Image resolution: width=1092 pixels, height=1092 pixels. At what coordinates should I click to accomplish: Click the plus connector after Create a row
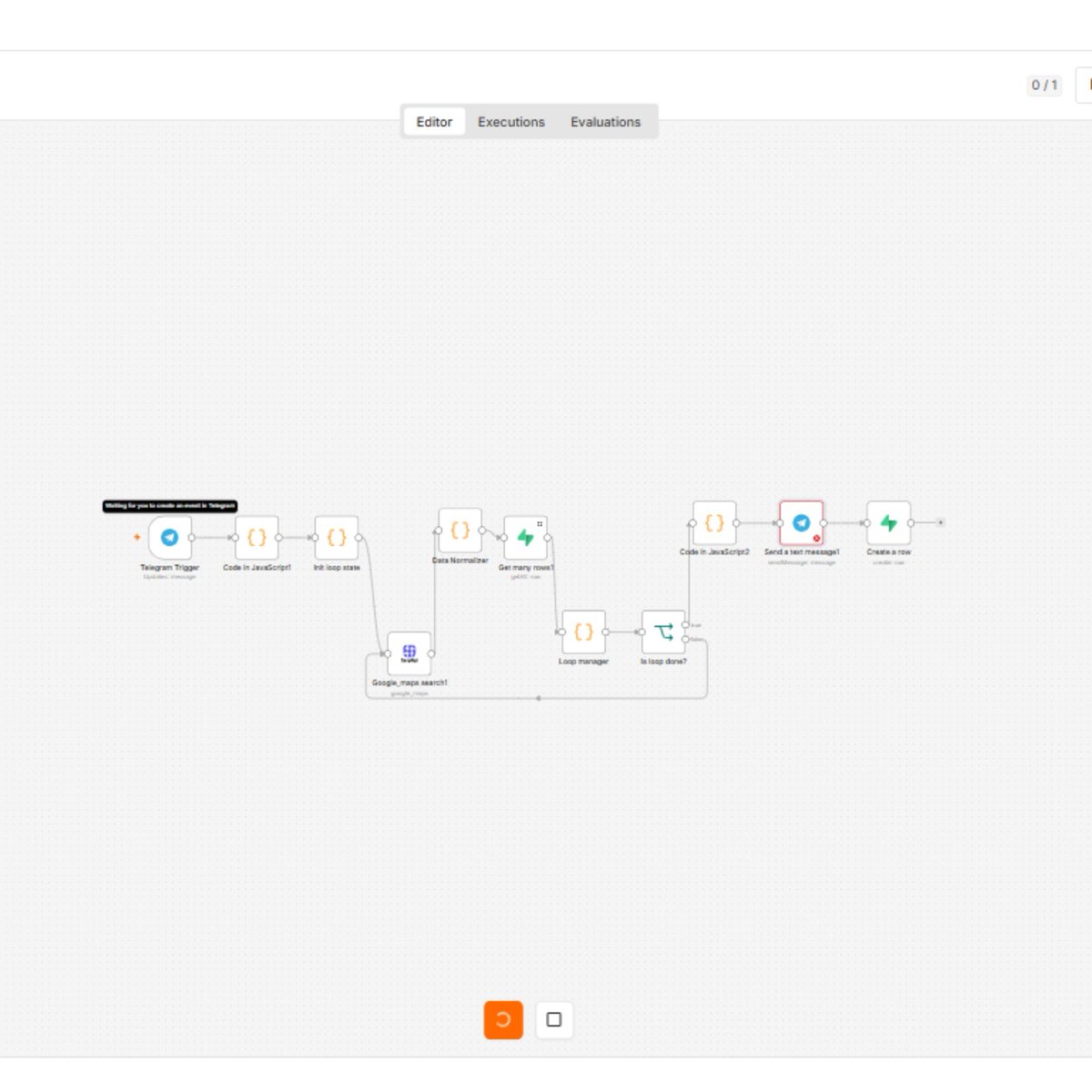click(941, 522)
